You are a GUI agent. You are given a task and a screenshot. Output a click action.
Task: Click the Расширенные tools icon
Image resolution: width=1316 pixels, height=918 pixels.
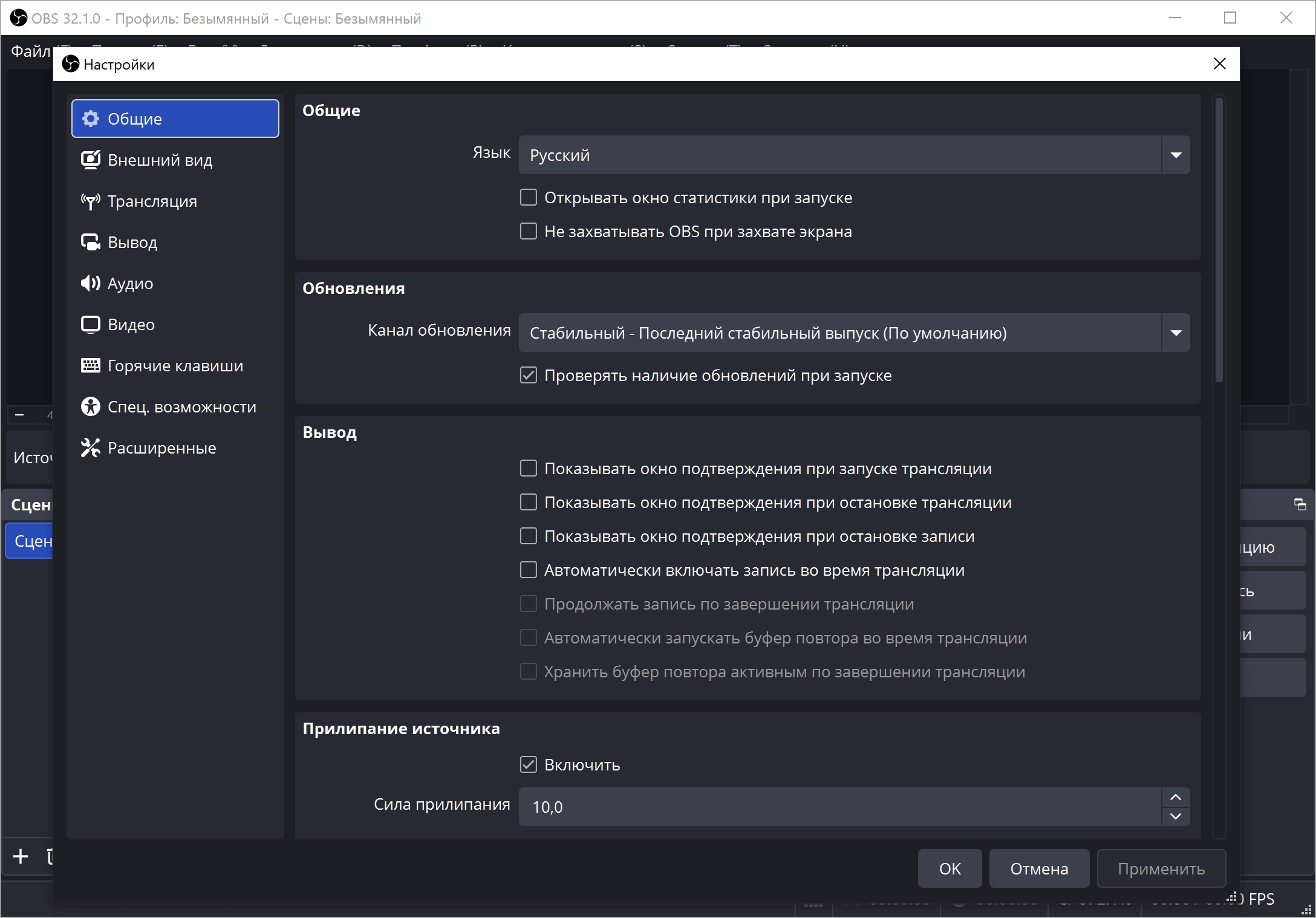pyautogui.click(x=91, y=448)
